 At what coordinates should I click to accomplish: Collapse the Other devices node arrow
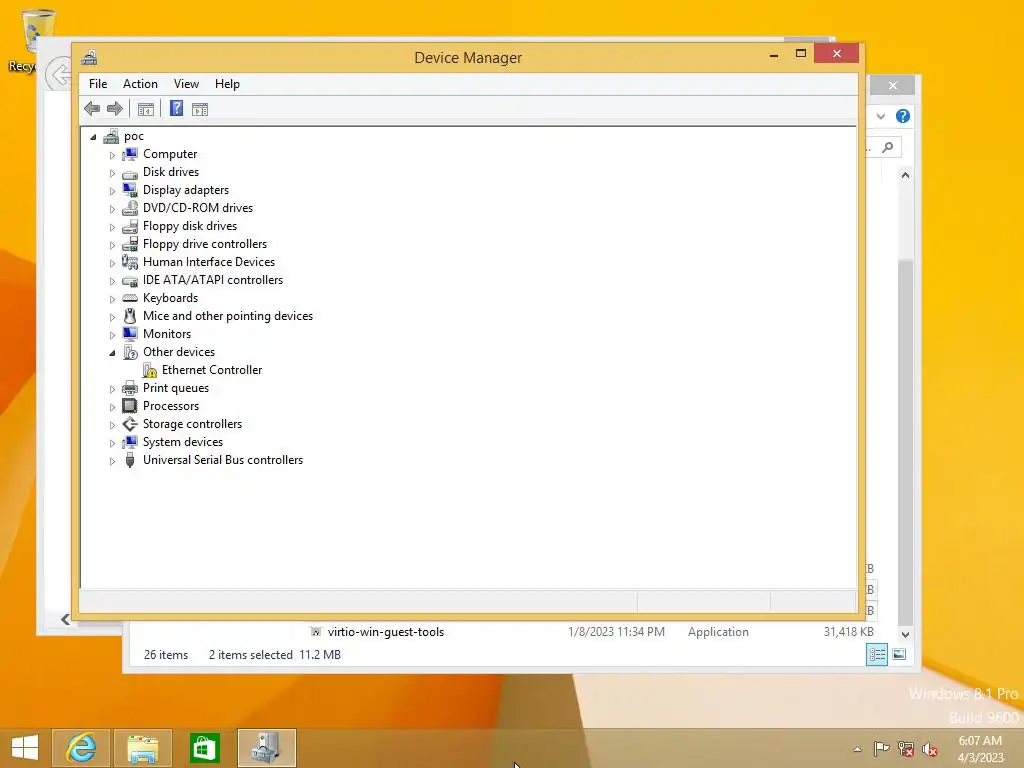tap(112, 353)
